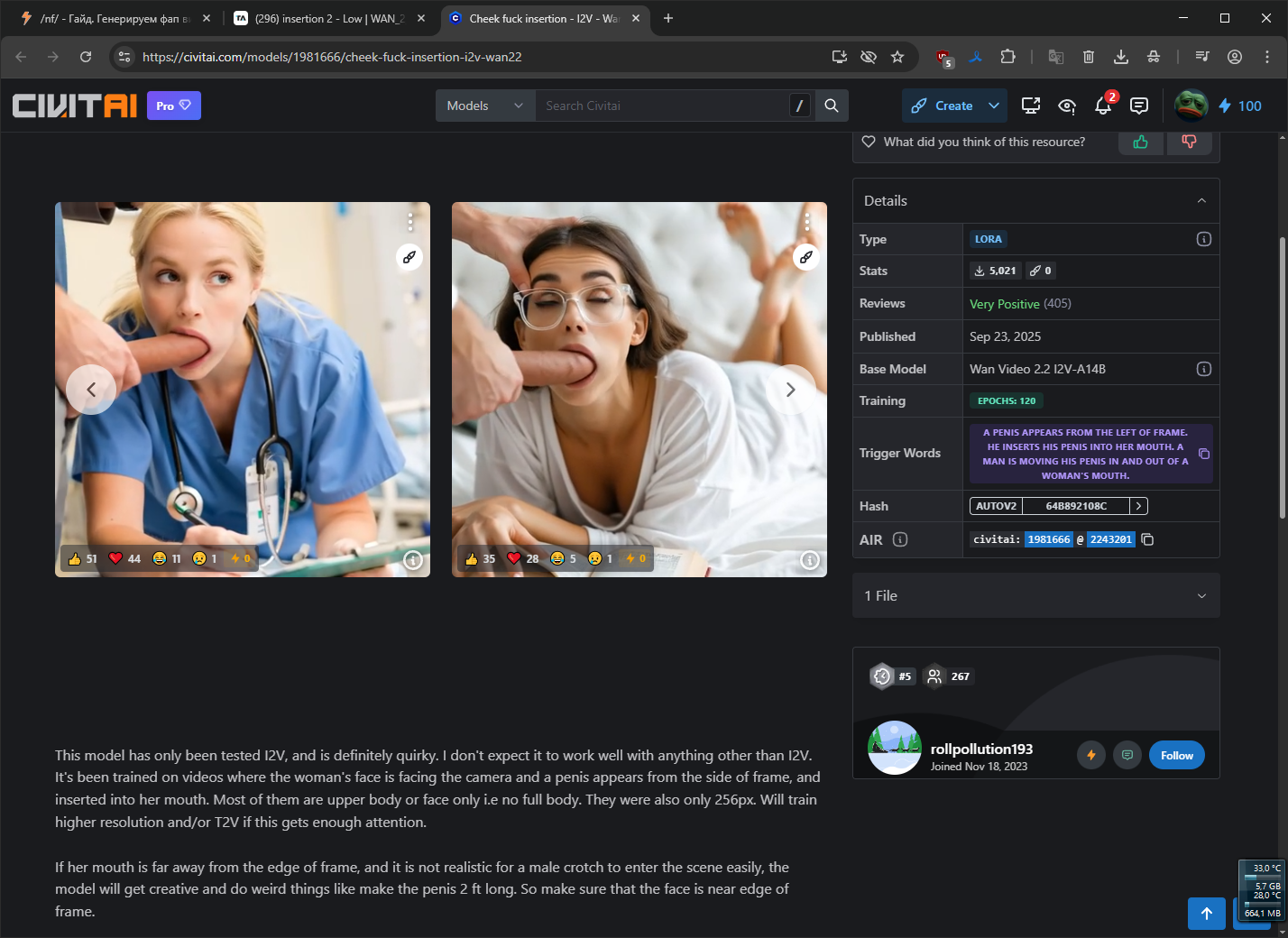Screen dimensions: 1288x938
Task: Expand the 1 File section
Action: (1036, 596)
